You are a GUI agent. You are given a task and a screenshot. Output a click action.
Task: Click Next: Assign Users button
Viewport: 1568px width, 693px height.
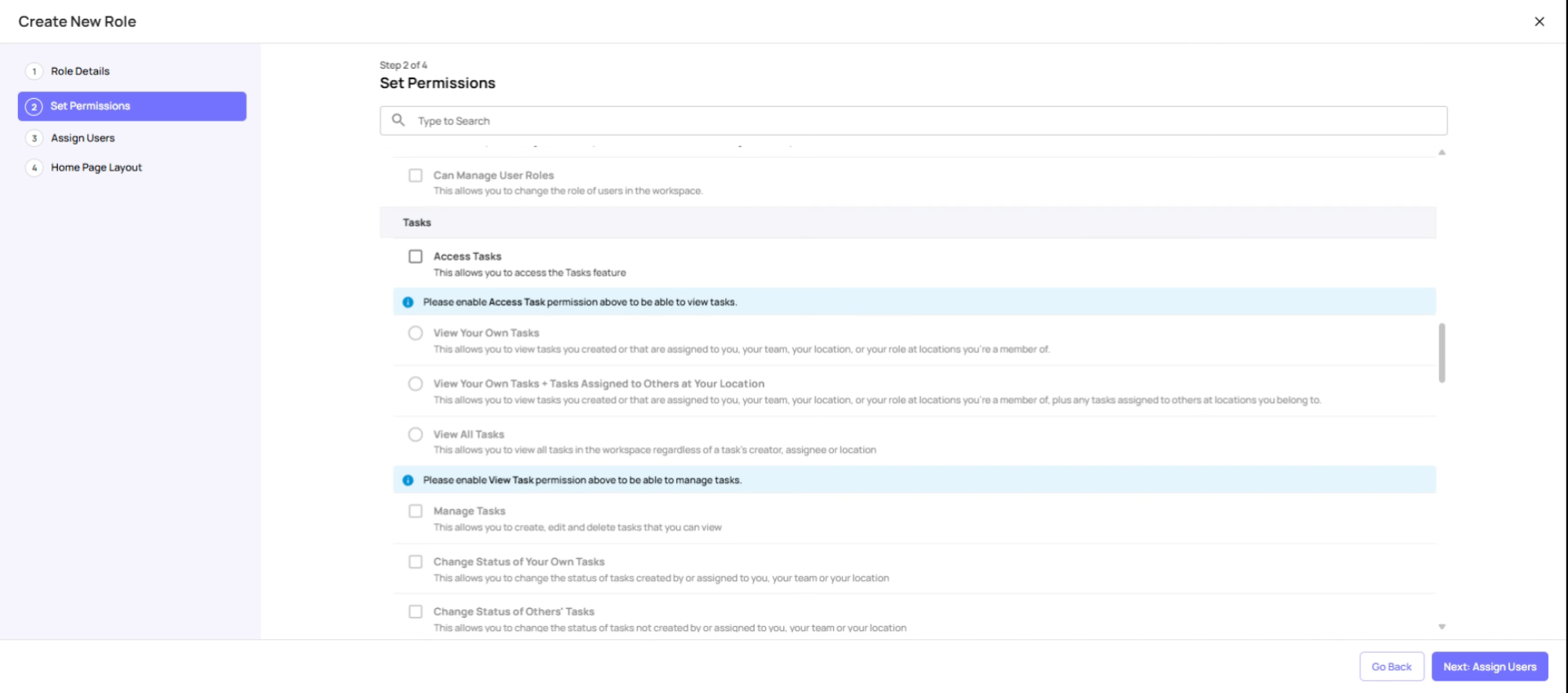click(1490, 667)
